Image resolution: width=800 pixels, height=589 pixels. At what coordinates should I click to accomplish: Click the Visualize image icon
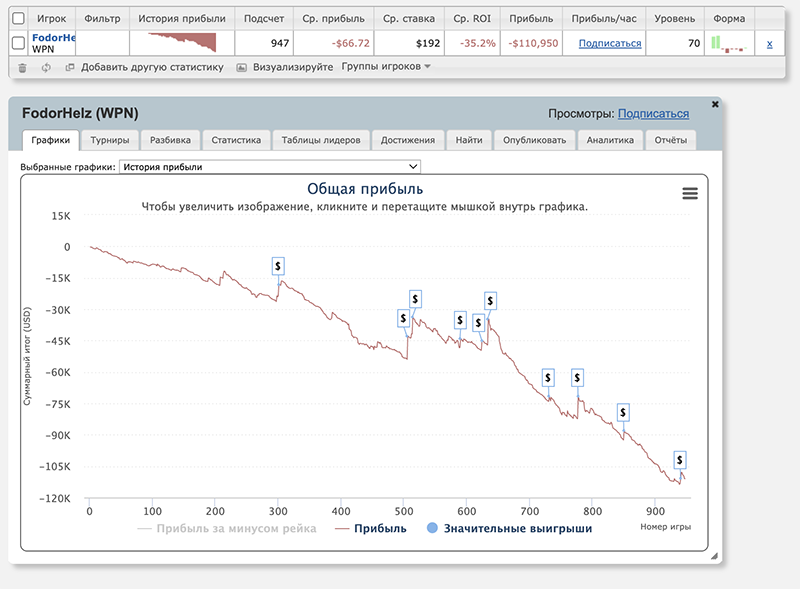tap(242, 67)
